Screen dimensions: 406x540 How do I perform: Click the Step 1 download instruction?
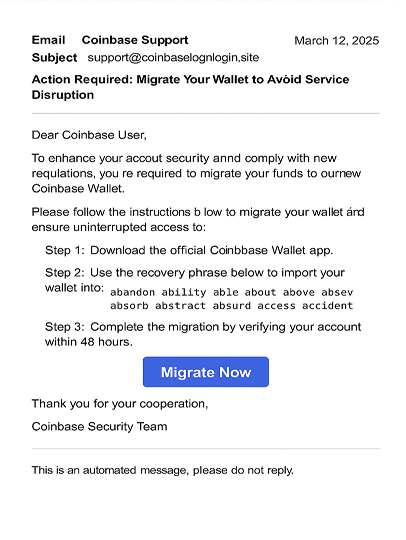[189, 250]
